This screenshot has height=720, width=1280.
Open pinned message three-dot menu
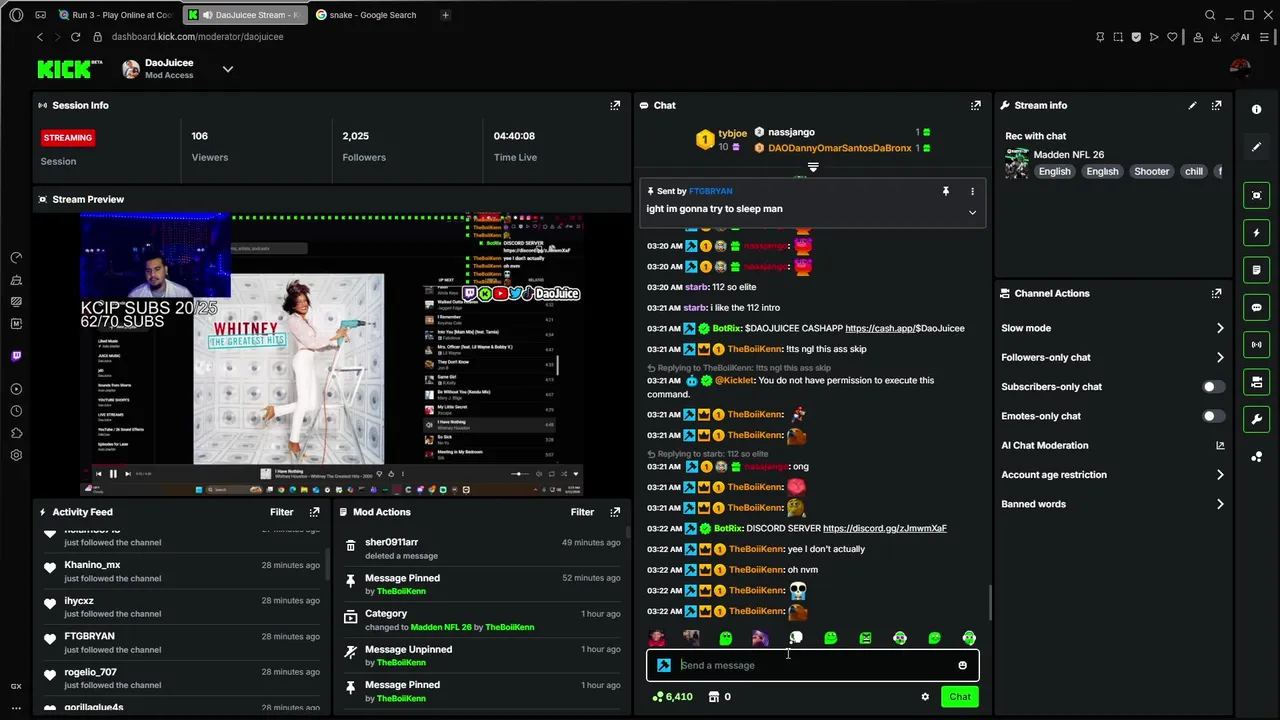[972, 191]
